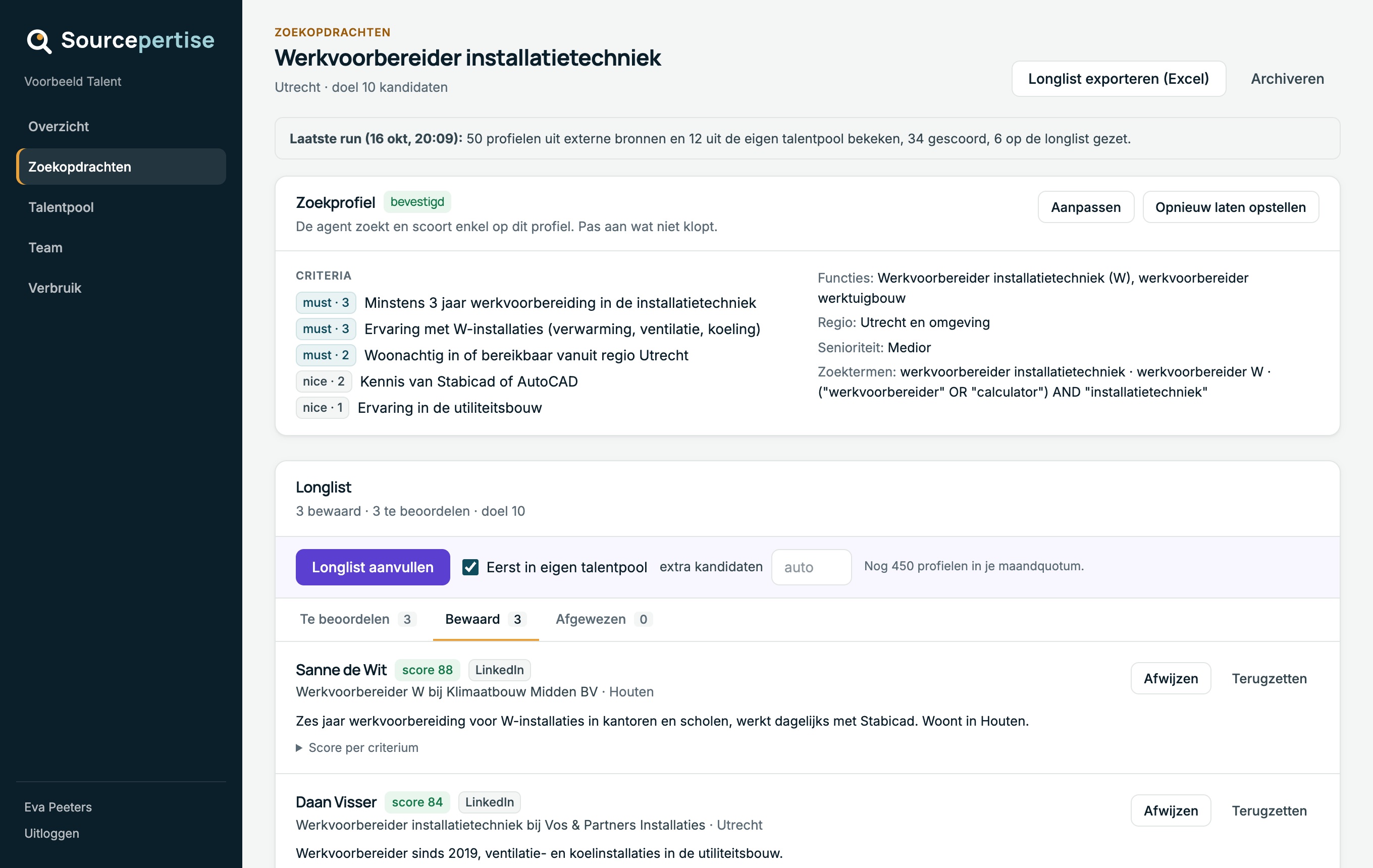Click Opnieuw laten opstellen button

(1231, 207)
